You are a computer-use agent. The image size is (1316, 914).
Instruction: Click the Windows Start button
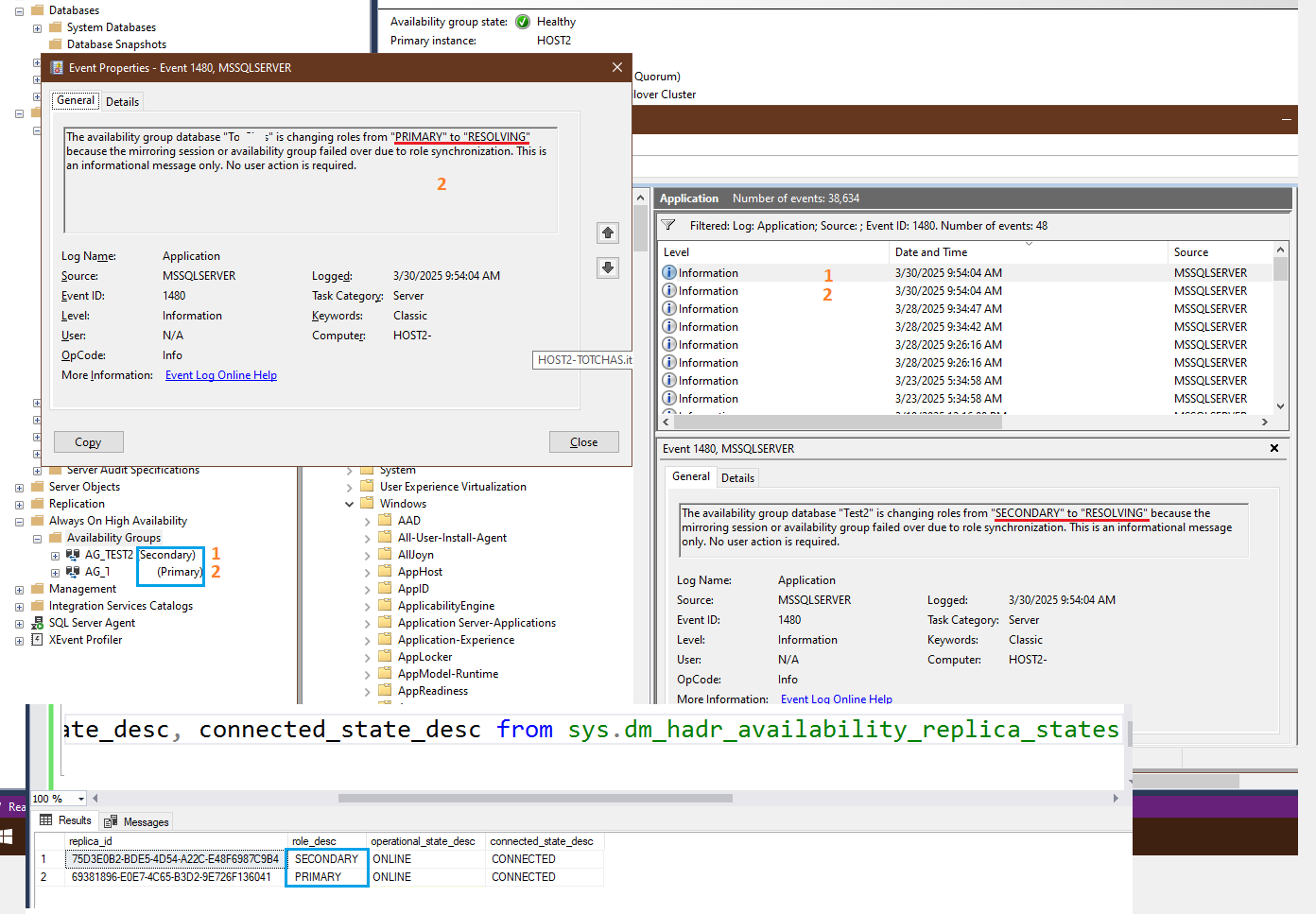click(x=7, y=836)
